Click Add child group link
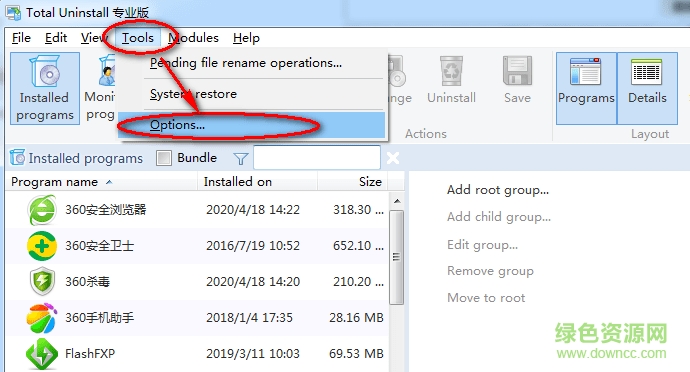Screen dimensions: 690x372 click(499, 217)
